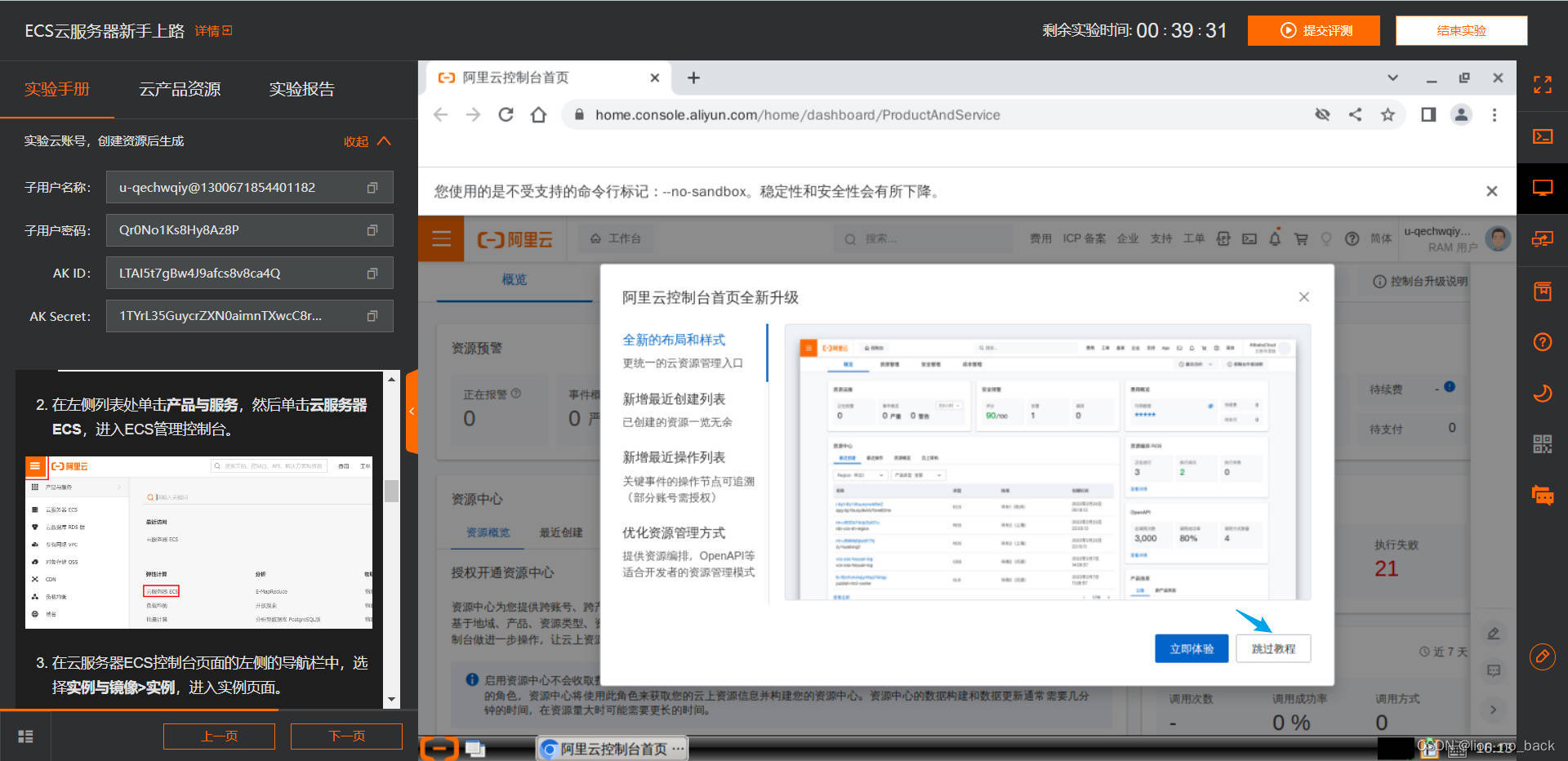Click the ECS console tutorial screenshot
1568x761 pixels.
click(x=198, y=542)
